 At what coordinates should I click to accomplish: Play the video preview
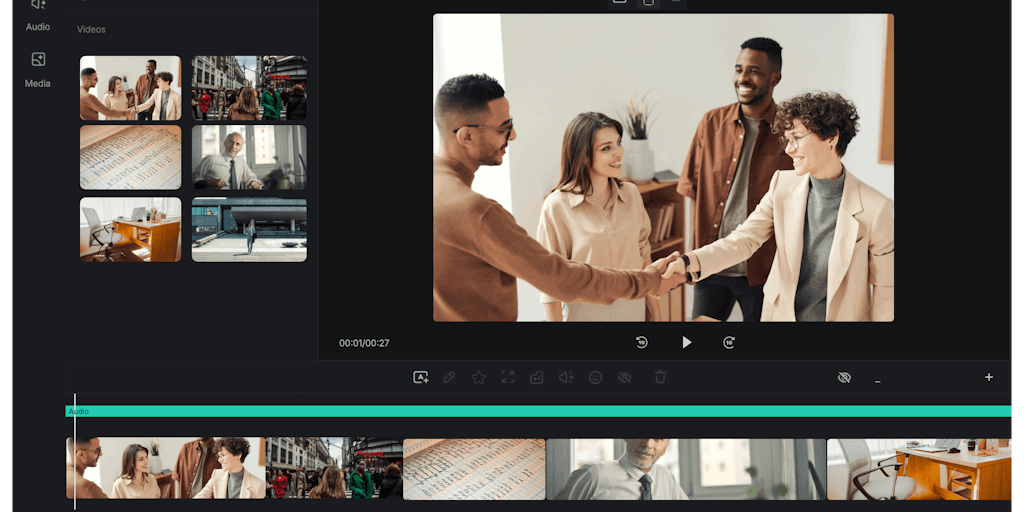[686, 342]
